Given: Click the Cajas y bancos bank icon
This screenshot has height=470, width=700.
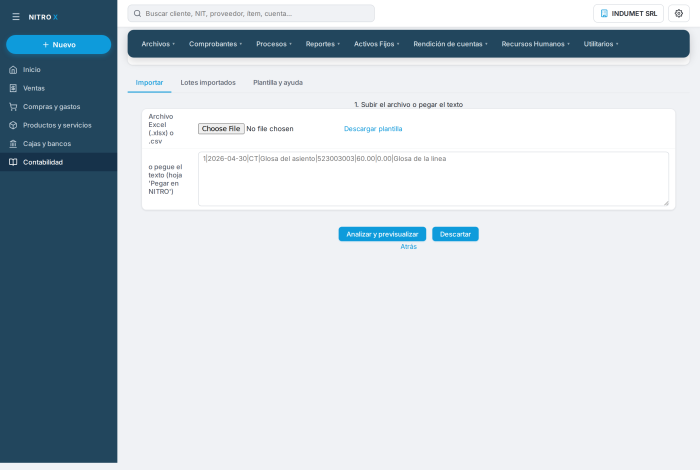Looking at the screenshot, I should (13, 144).
